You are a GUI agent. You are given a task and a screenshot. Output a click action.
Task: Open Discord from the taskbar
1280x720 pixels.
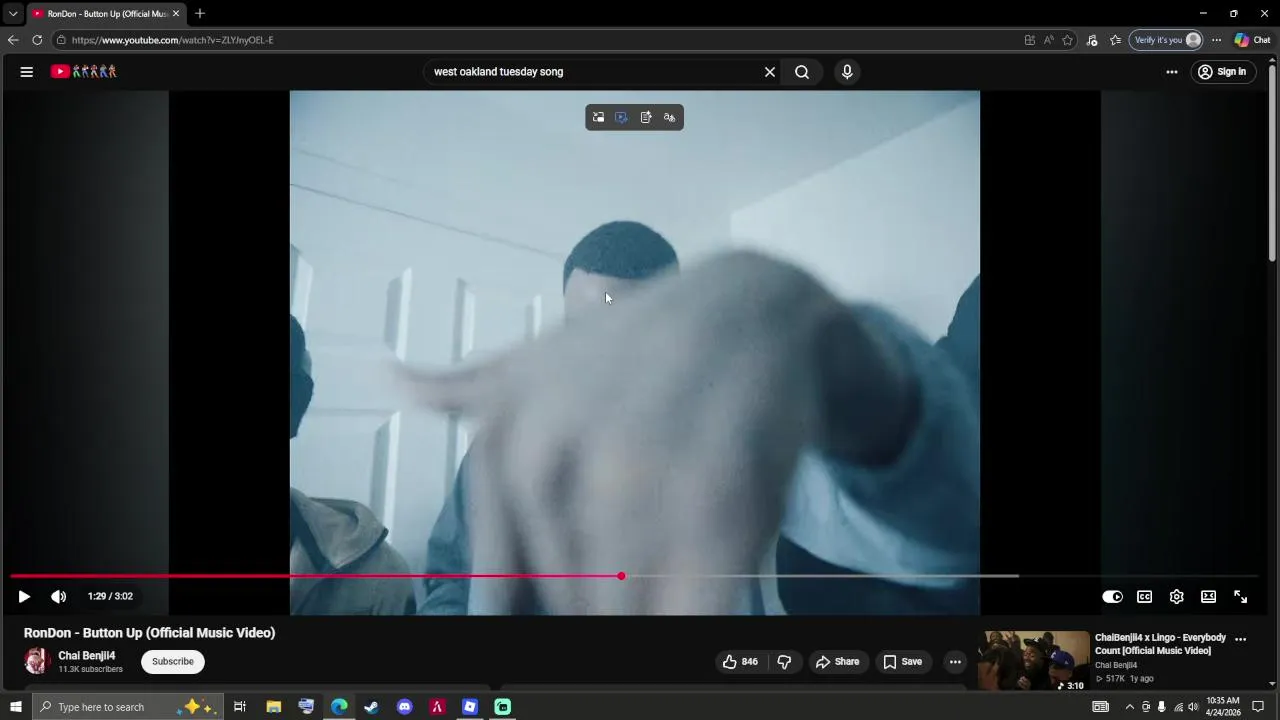click(x=404, y=707)
